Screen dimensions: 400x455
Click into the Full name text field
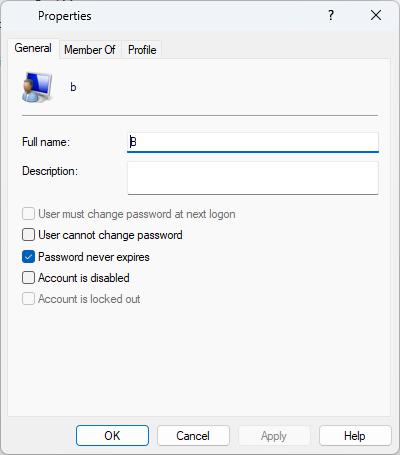(x=253, y=142)
